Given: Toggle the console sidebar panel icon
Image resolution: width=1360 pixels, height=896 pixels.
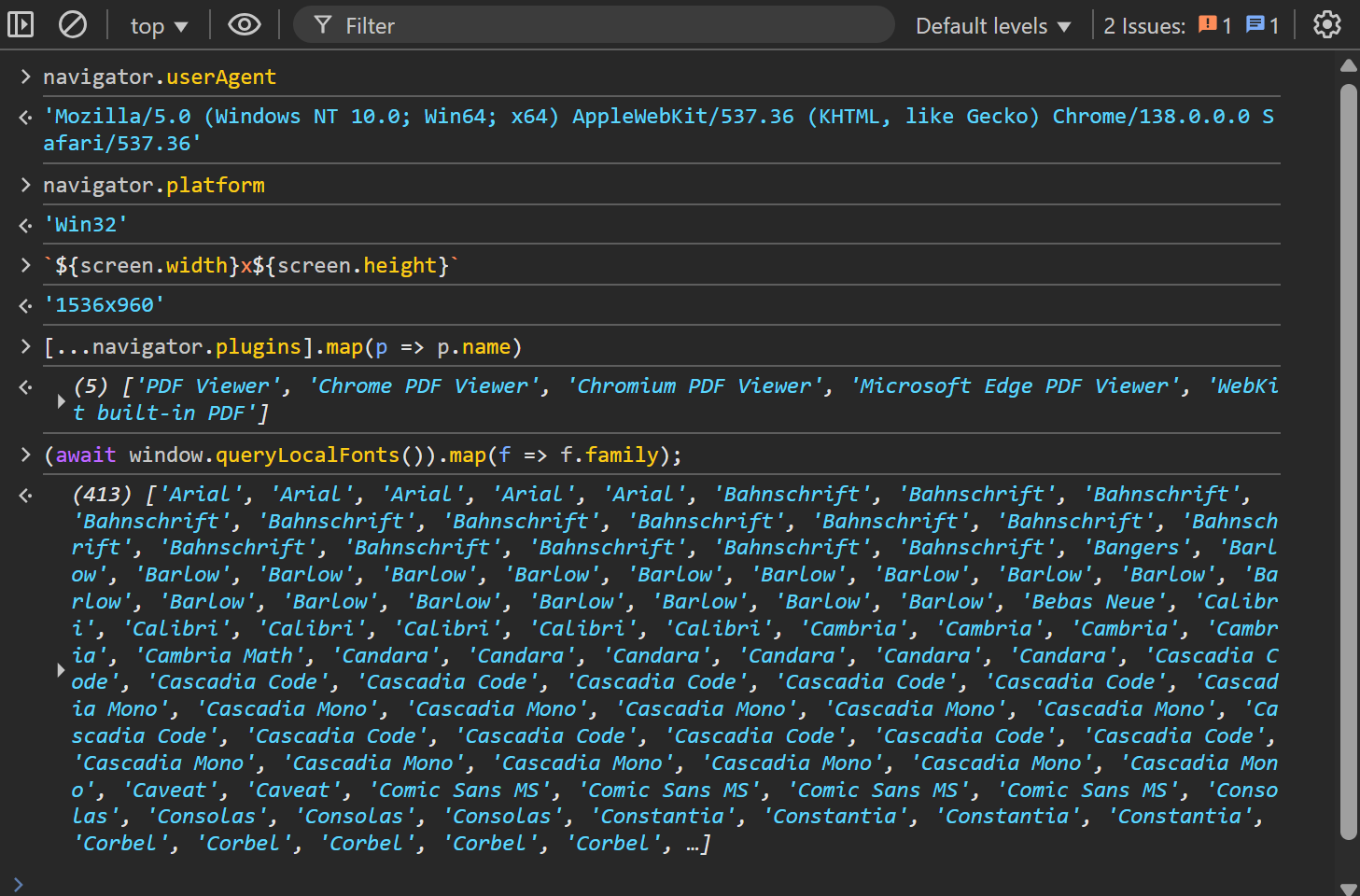Looking at the screenshot, I should coord(21,24).
